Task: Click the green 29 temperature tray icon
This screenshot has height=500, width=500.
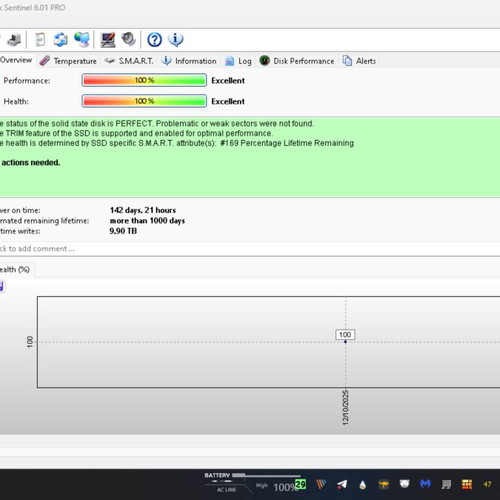Action: 300,484
